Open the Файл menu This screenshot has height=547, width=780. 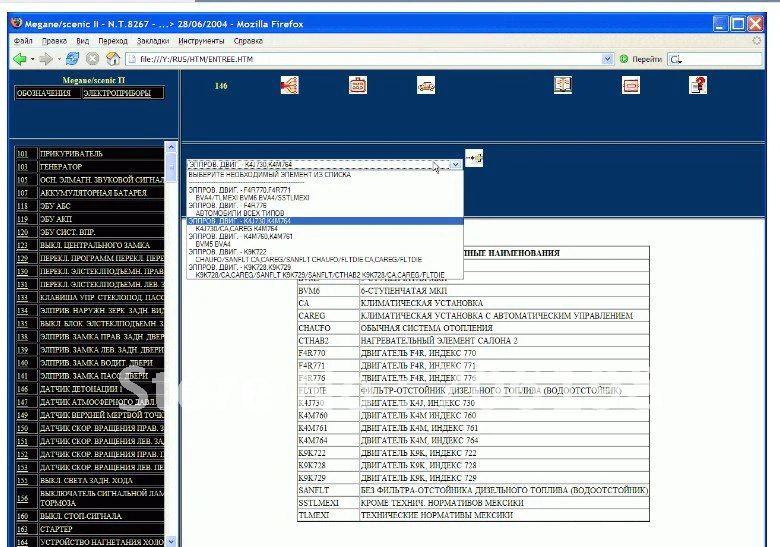click(x=23, y=41)
